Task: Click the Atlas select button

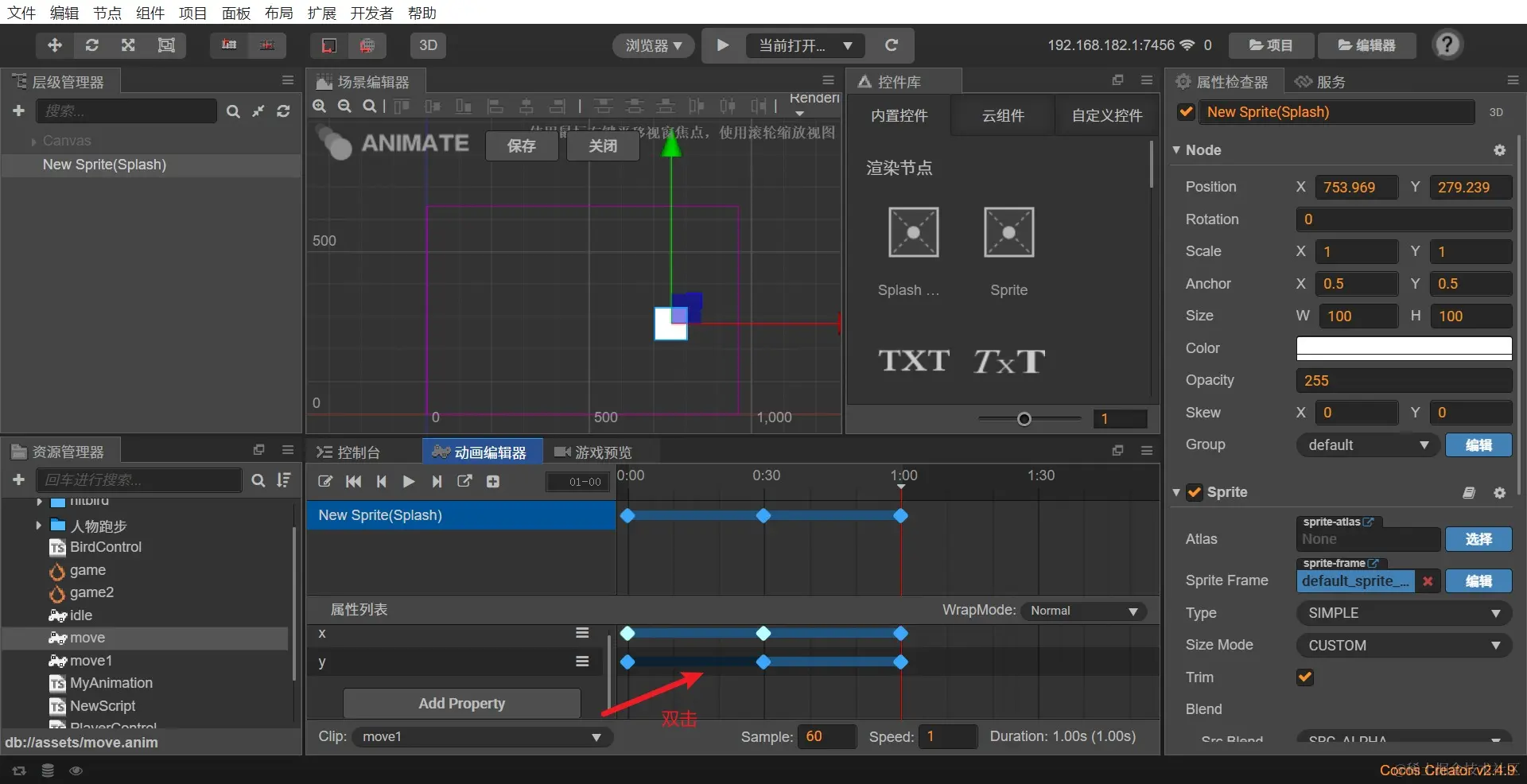Action: pyautogui.click(x=1478, y=539)
